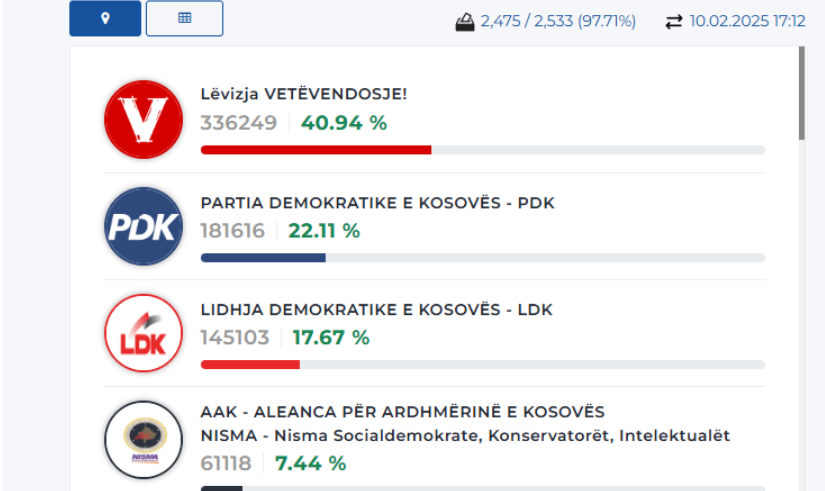
Task: Select LIDHJA DEMOKRATIKE E KOSOVËS - LDK title
Action: tap(376, 310)
